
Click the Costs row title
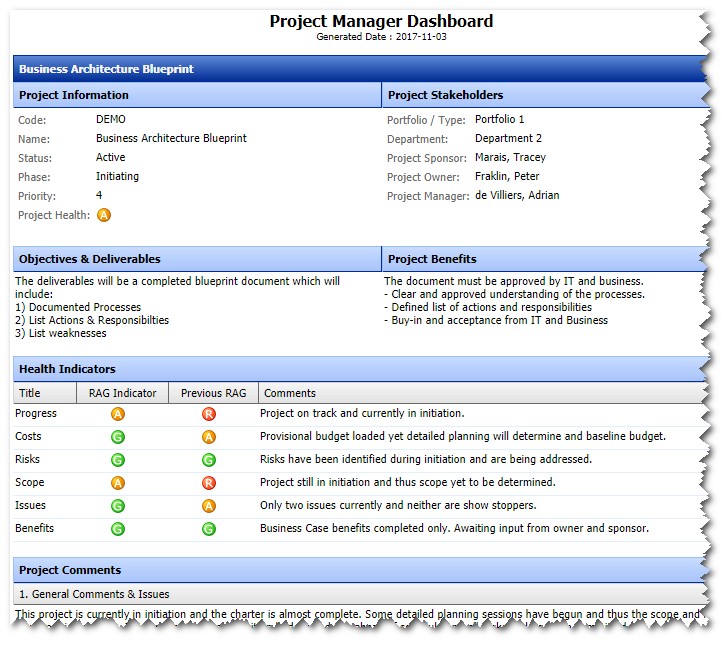[28, 437]
